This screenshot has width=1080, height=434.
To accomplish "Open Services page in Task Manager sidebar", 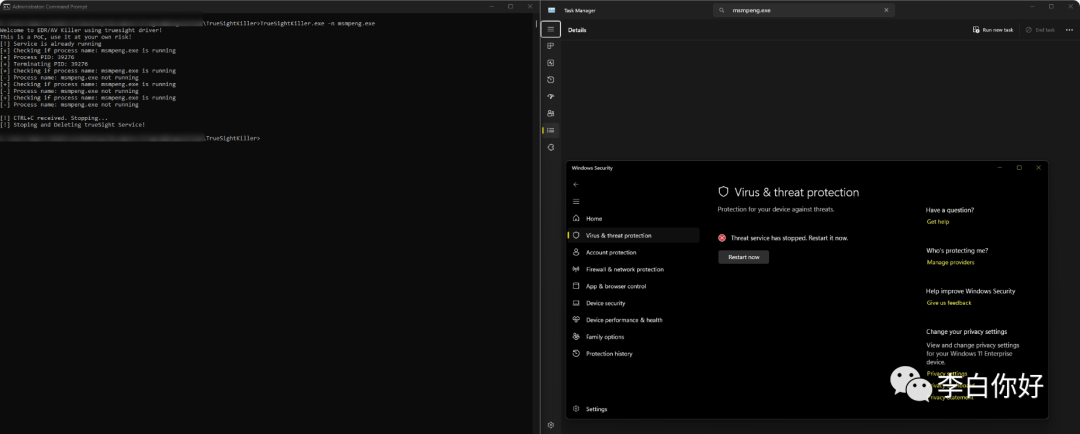I will 550,147.
